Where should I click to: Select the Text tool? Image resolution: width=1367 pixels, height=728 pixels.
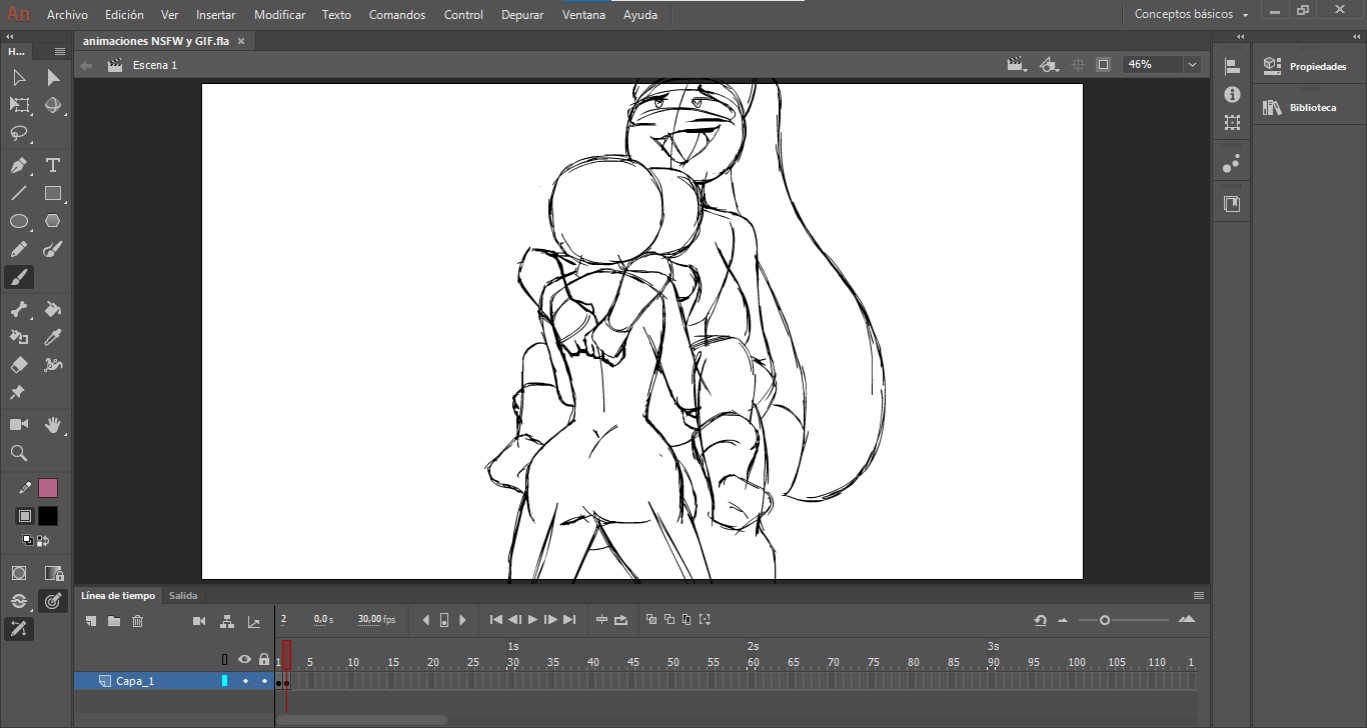coord(53,165)
